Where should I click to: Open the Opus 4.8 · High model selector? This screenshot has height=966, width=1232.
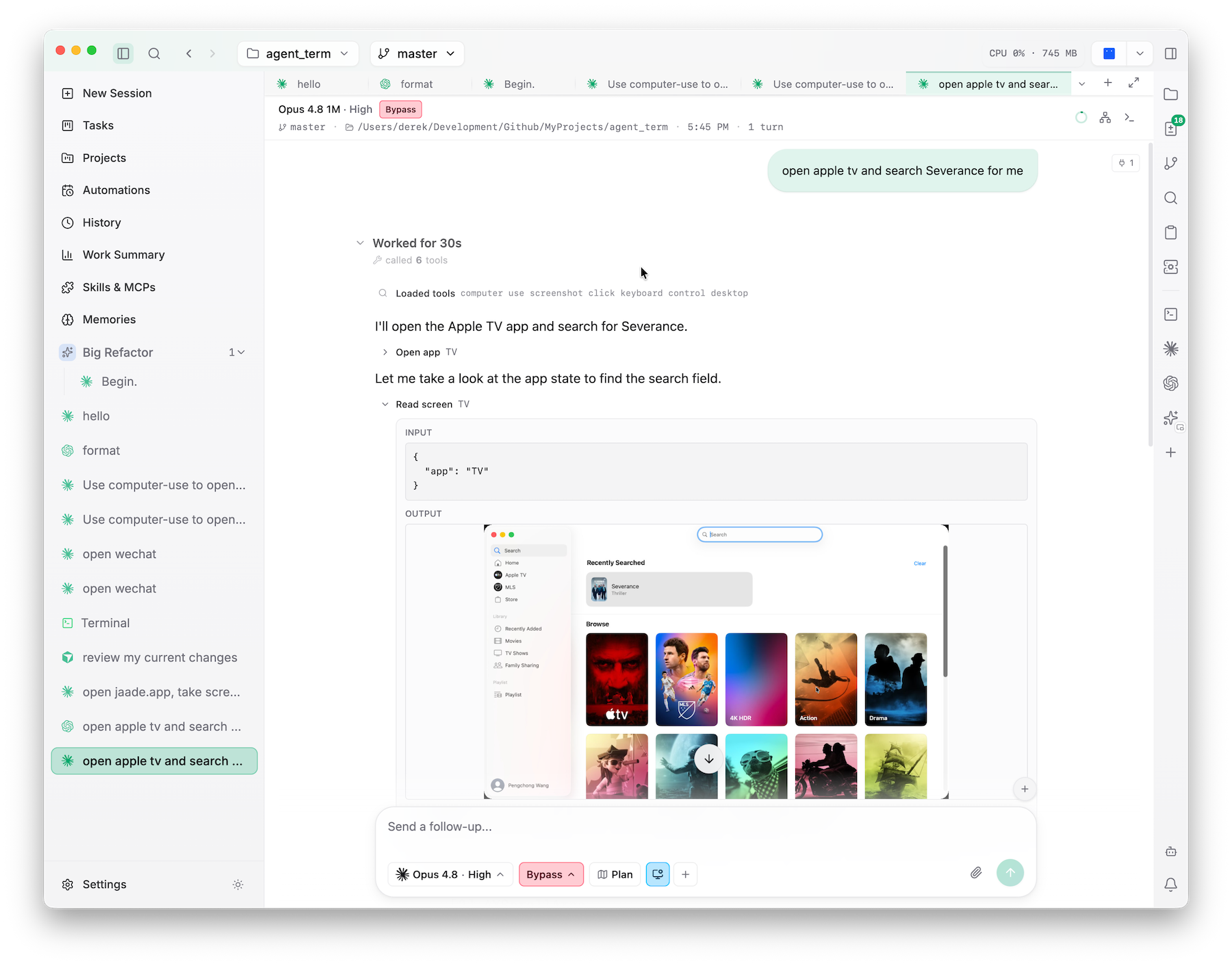(450, 874)
